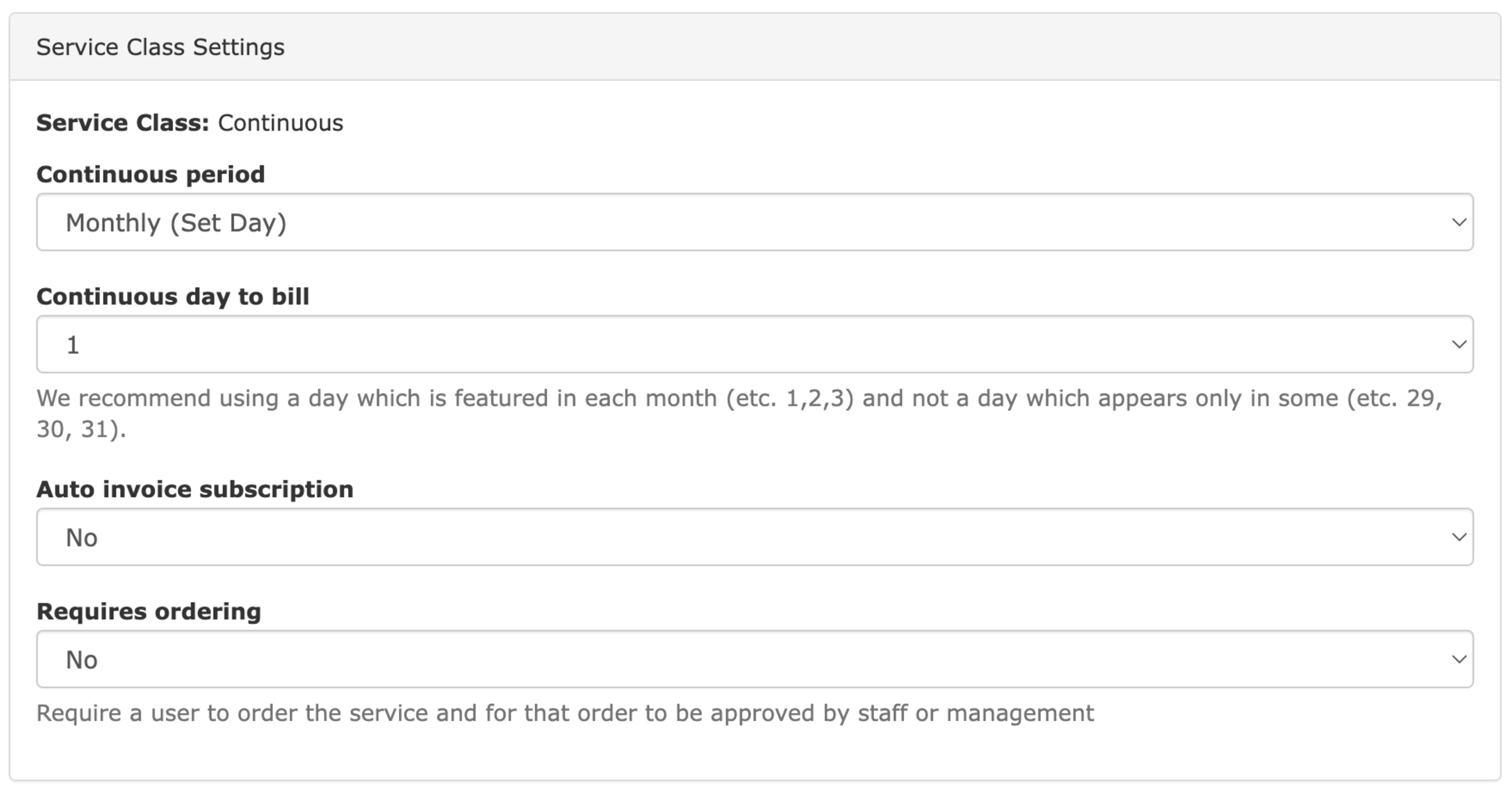
Task: Click the value 1 in day to bill field
Action: [x=73, y=345]
